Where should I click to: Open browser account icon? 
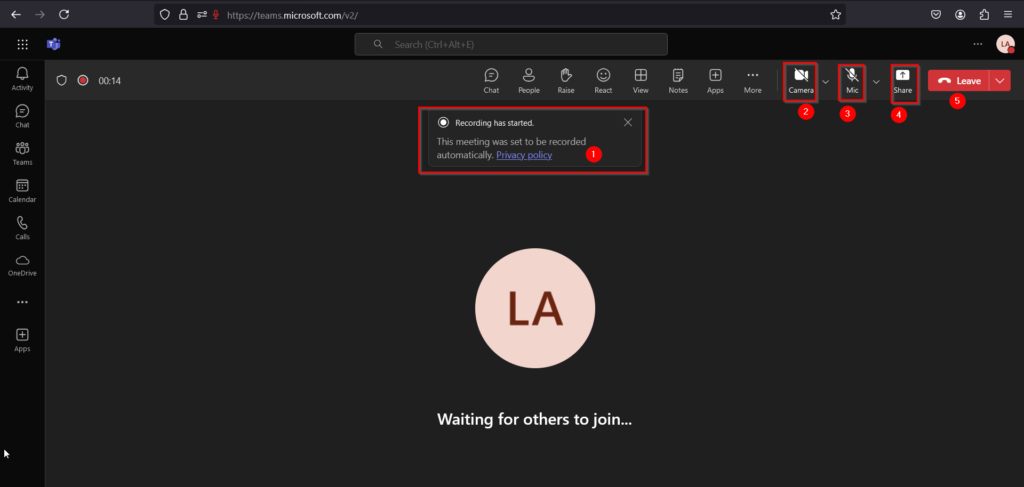tap(960, 14)
